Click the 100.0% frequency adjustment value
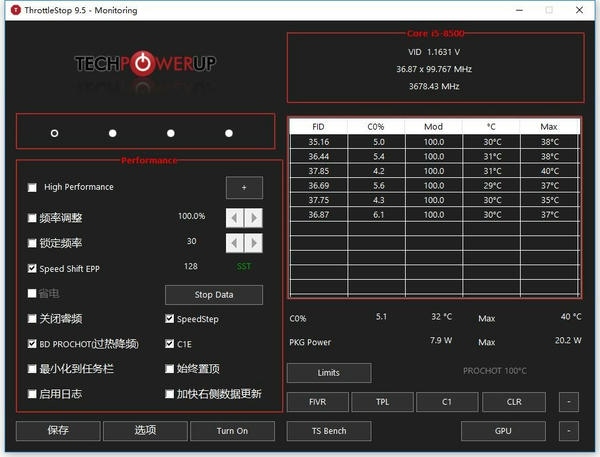This screenshot has width=600, height=457. tap(191, 216)
